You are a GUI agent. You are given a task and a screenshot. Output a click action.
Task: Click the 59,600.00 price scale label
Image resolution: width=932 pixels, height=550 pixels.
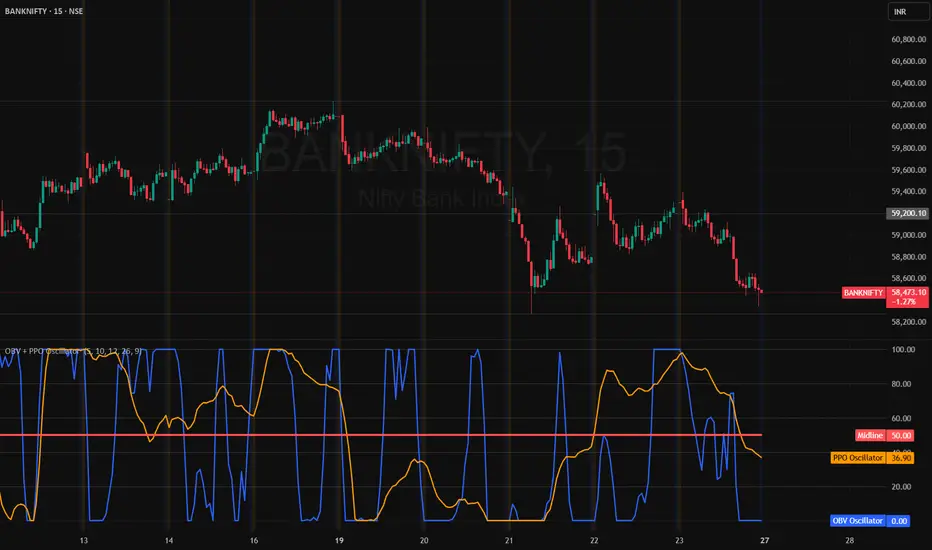click(909, 170)
